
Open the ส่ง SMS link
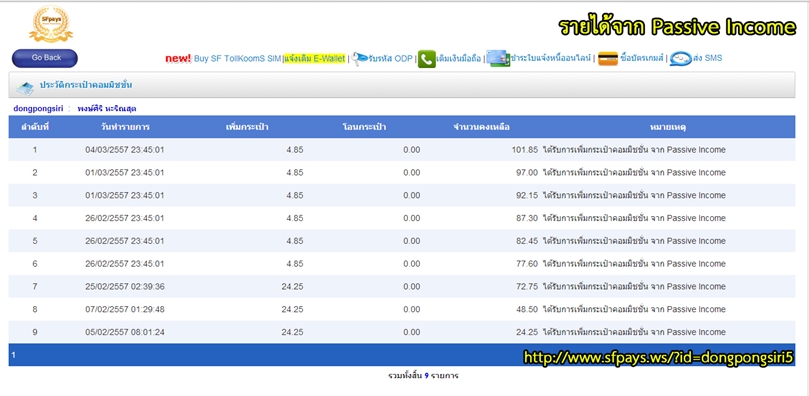coord(707,58)
